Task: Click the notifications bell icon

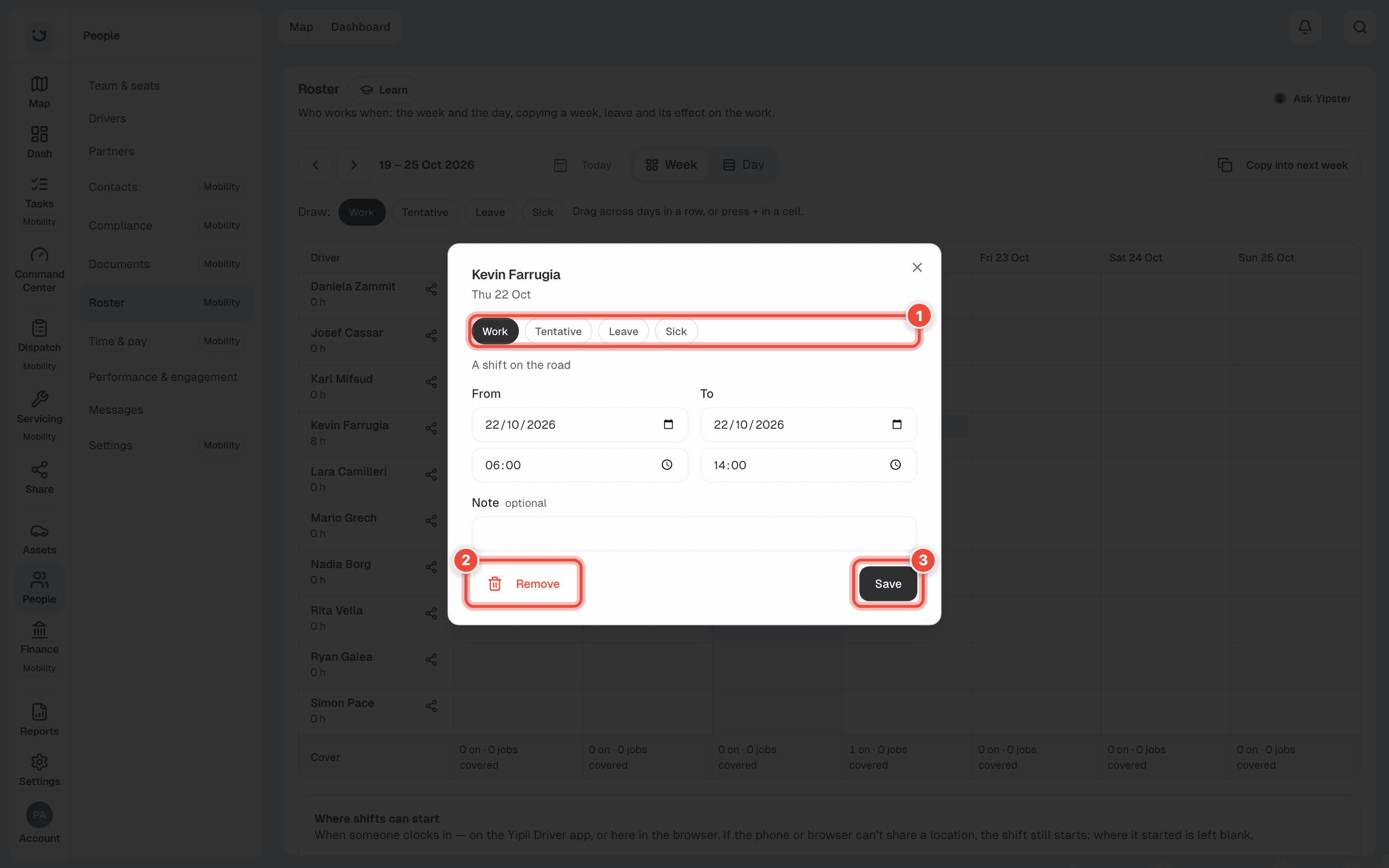Action: click(1305, 27)
